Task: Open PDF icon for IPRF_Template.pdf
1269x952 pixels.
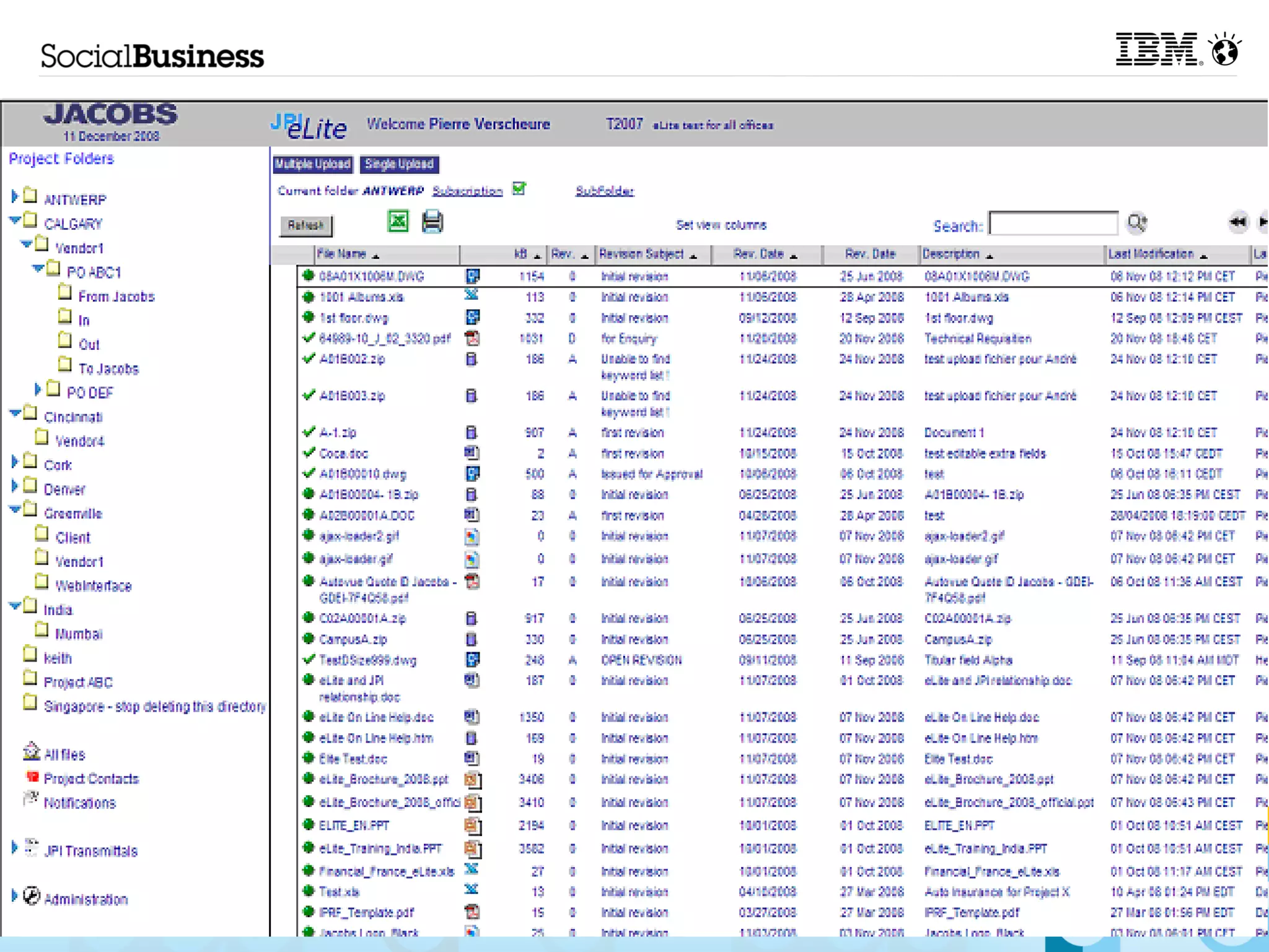Action: (472, 912)
